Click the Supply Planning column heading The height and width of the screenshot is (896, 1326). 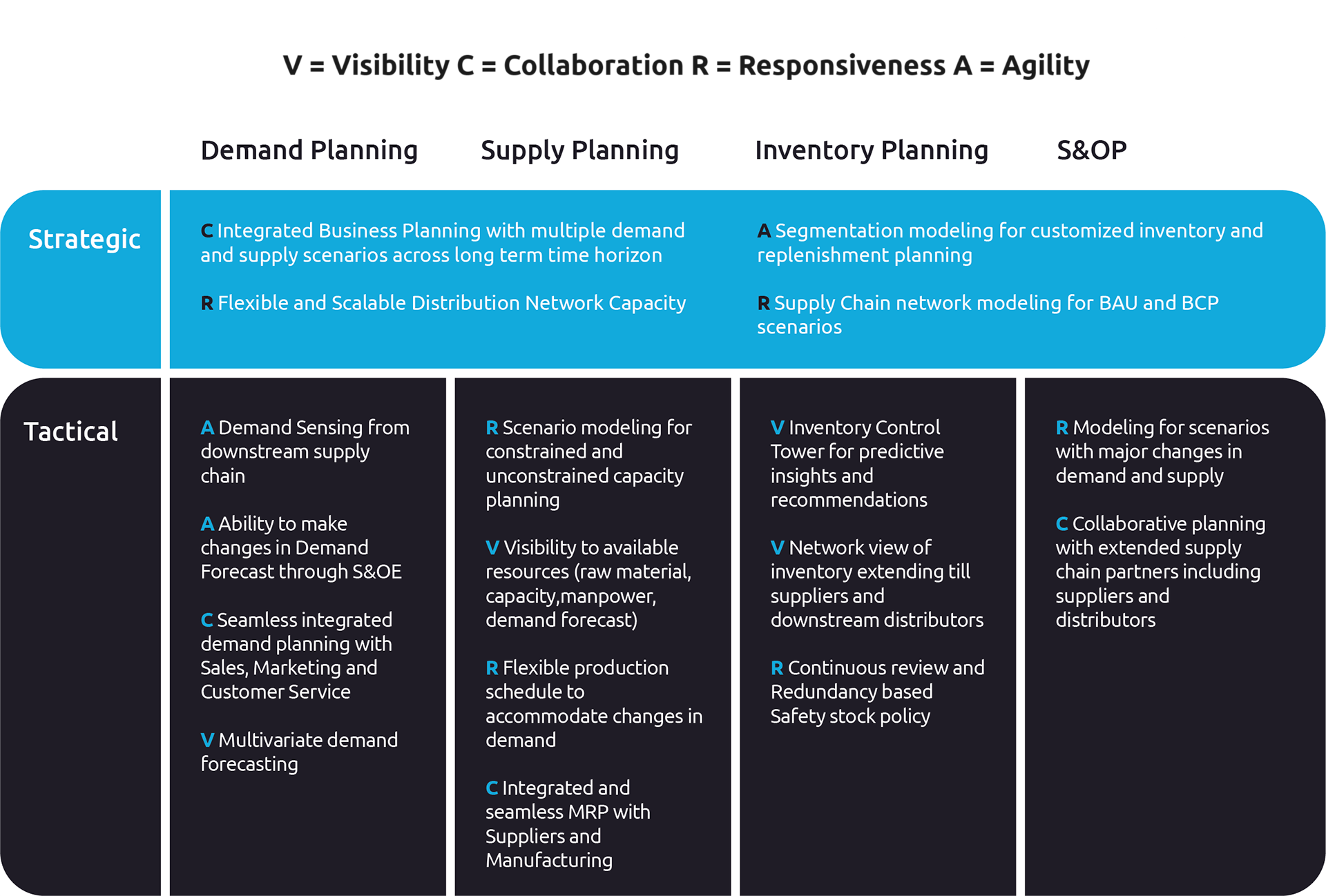[x=579, y=150]
